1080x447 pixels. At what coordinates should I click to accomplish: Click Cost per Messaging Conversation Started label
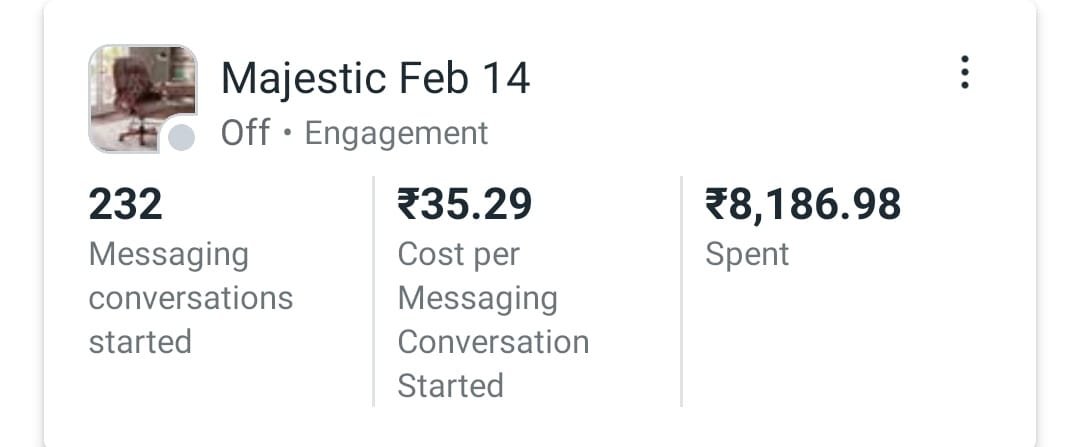(493, 320)
